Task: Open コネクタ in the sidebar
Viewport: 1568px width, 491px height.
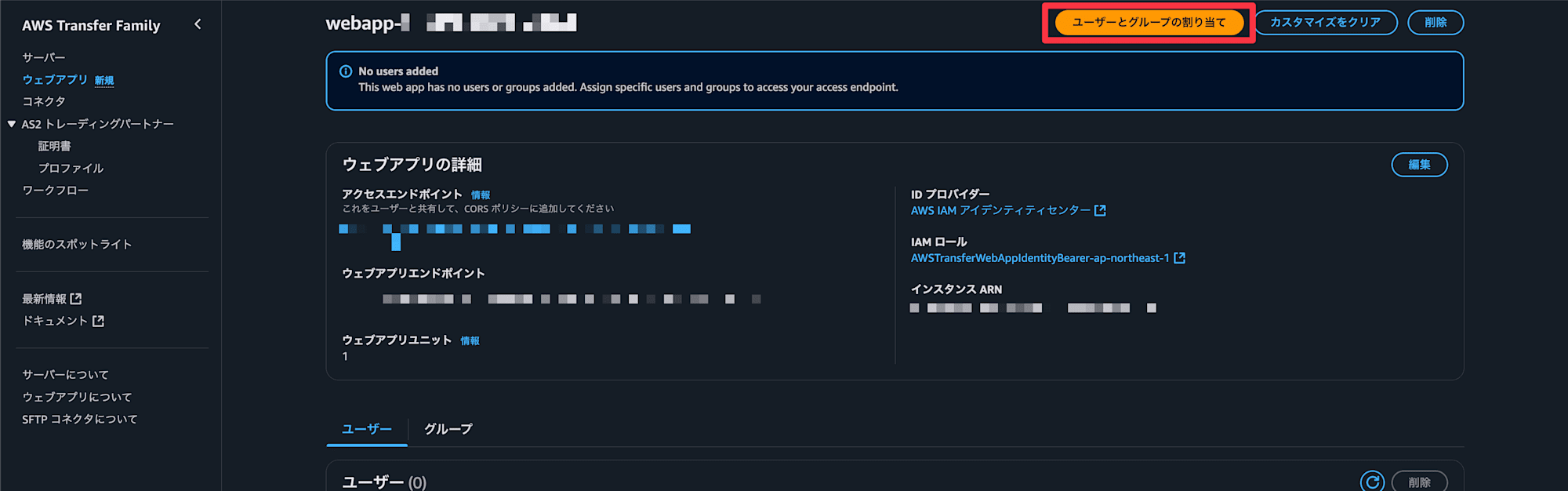Action: pyautogui.click(x=44, y=101)
